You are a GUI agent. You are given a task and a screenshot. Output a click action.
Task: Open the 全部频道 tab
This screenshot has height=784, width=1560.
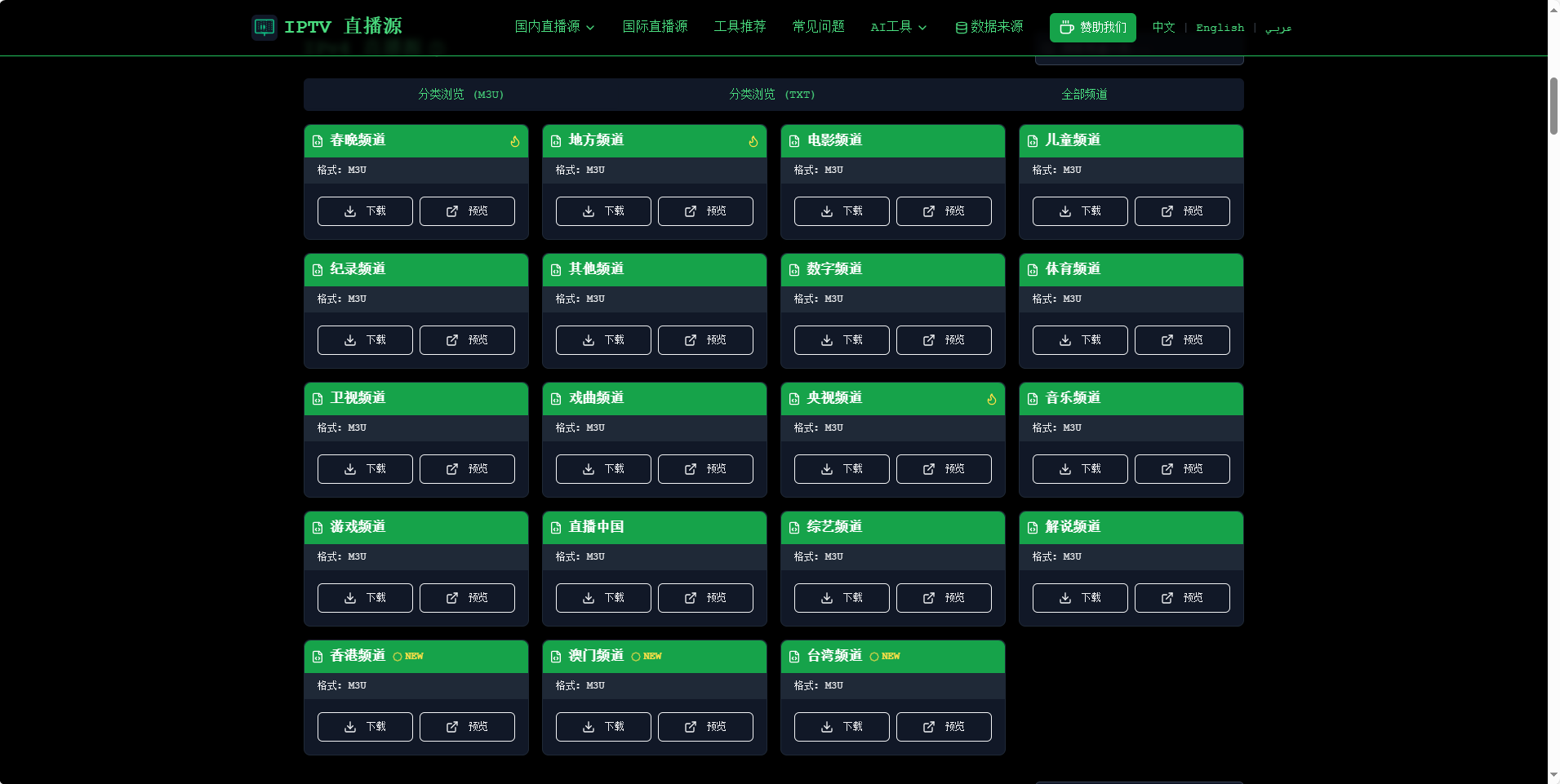pyautogui.click(x=1084, y=95)
